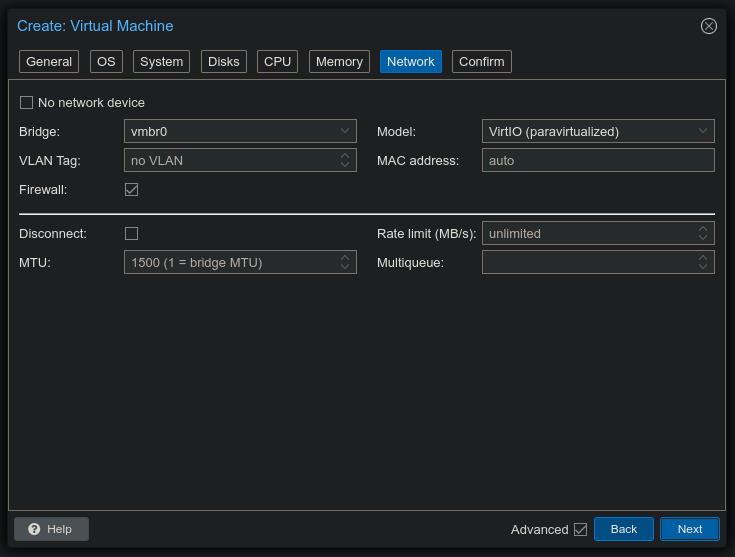
Task: Select the Confirm tab
Action: tap(481, 62)
